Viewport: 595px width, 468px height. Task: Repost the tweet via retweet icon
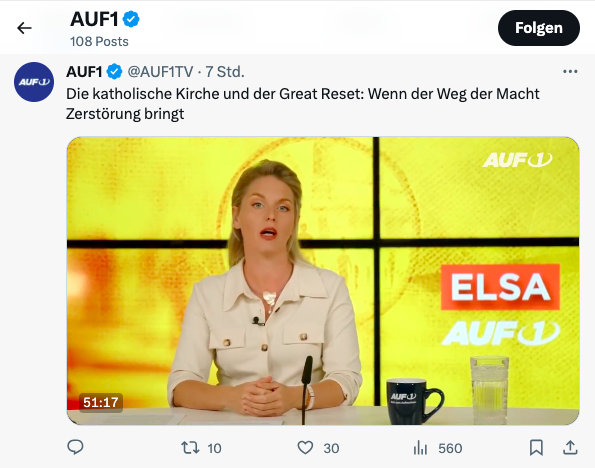click(190, 448)
